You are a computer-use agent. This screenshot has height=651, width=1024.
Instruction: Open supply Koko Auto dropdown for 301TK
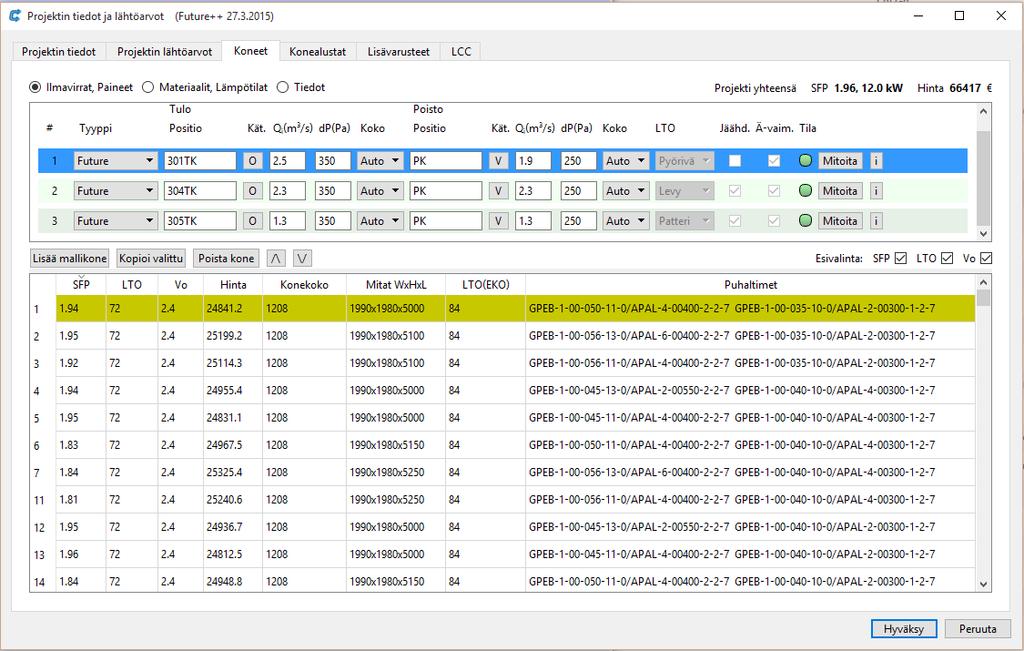[380, 161]
